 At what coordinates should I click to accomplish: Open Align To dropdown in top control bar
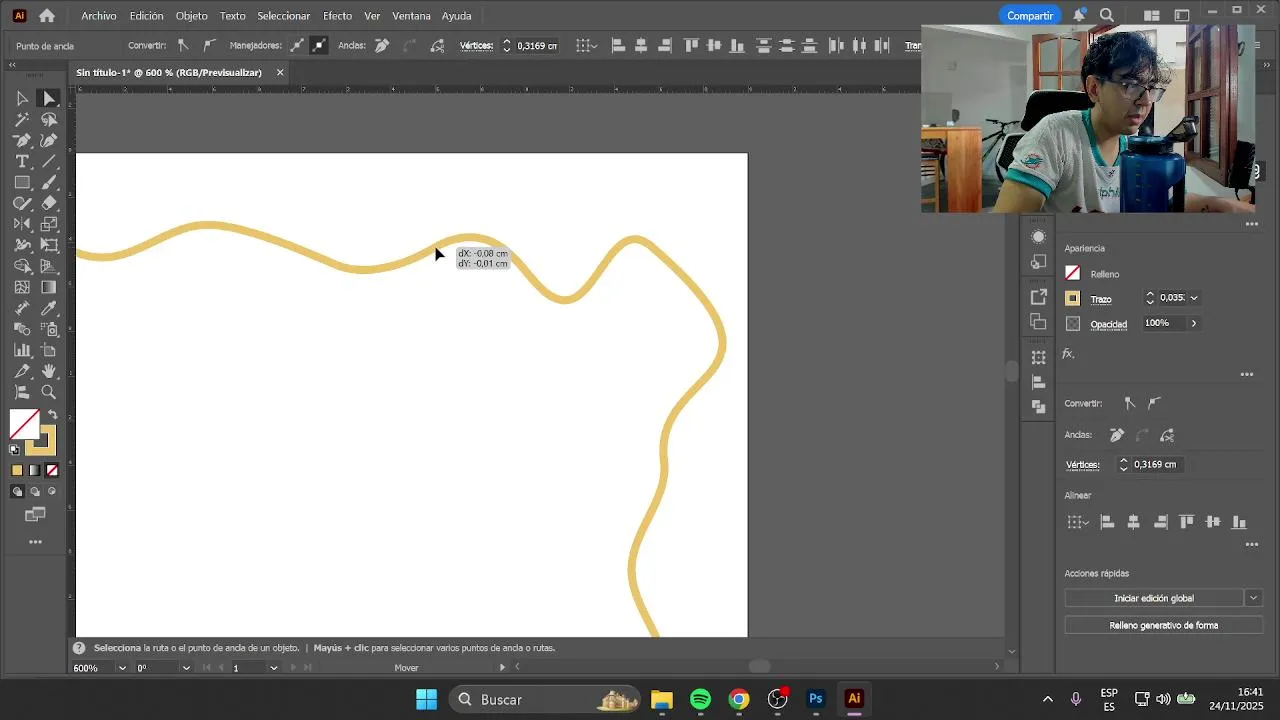(587, 46)
